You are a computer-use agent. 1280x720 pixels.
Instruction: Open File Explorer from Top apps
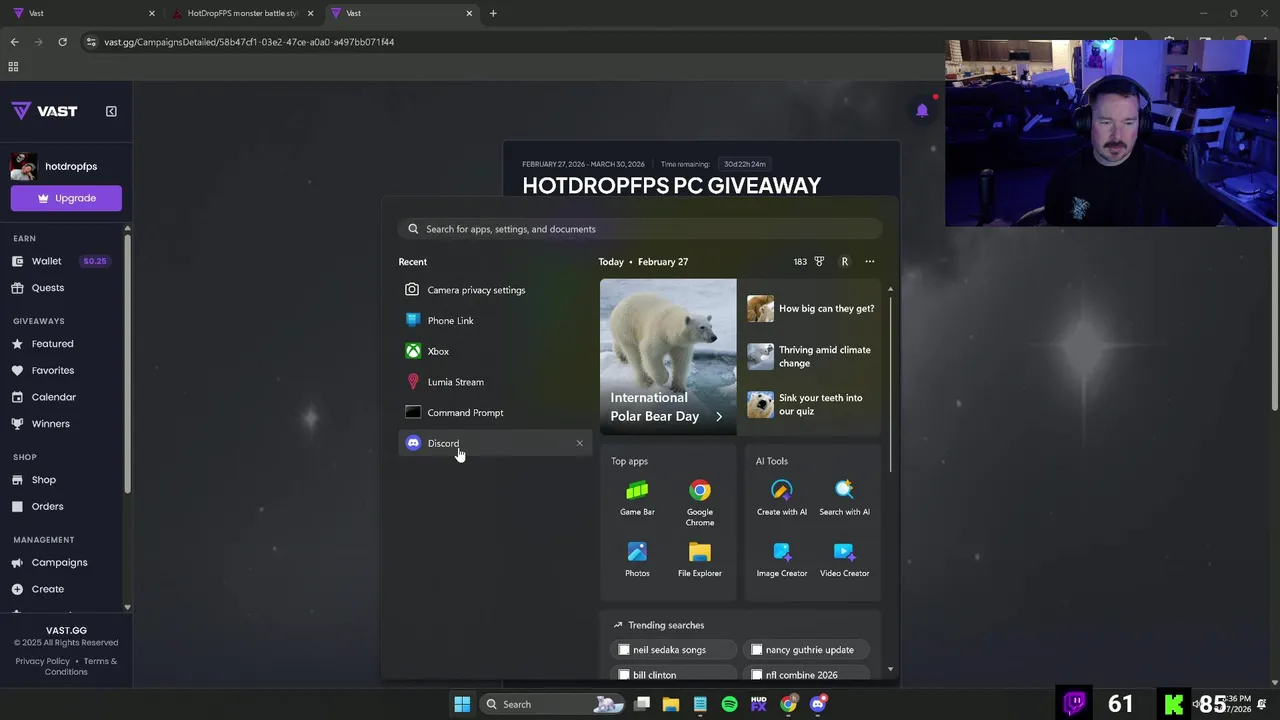click(x=700, y=559)
